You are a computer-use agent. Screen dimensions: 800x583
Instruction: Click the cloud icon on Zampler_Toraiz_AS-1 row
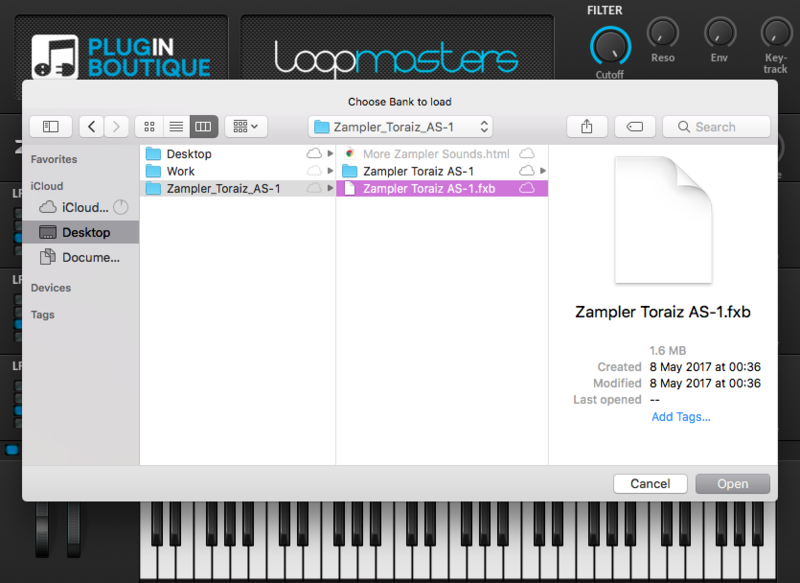click(314, 188)
